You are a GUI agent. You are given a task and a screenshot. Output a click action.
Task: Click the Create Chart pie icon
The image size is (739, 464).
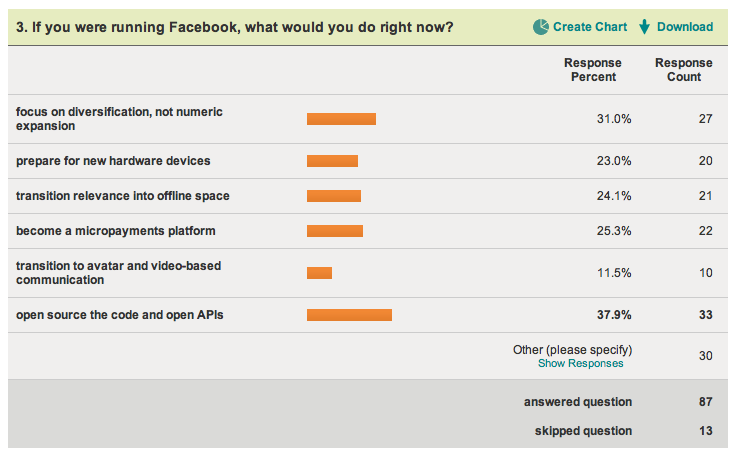540,26
